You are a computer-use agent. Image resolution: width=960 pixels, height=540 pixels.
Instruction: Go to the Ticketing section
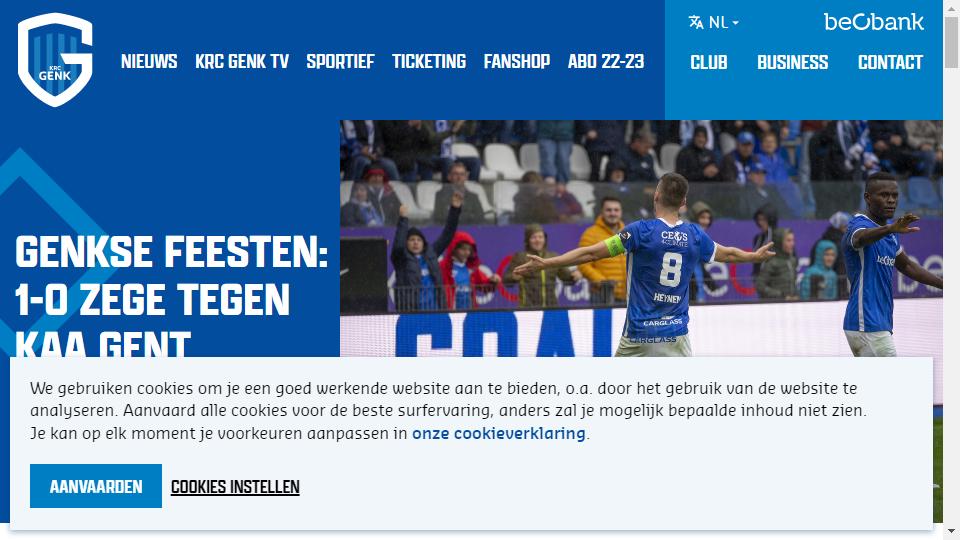click(429, 61)
